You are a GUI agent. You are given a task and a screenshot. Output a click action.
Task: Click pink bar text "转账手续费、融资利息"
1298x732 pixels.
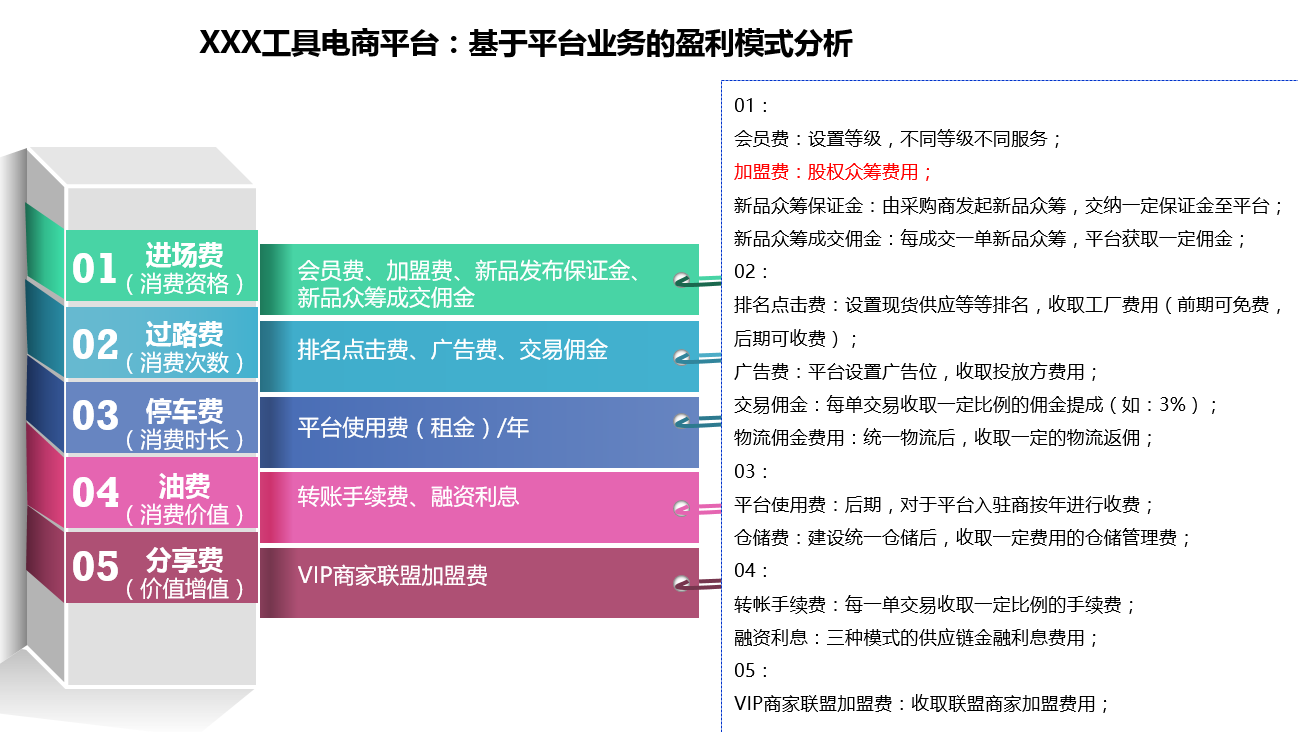(x=408, y=496)
